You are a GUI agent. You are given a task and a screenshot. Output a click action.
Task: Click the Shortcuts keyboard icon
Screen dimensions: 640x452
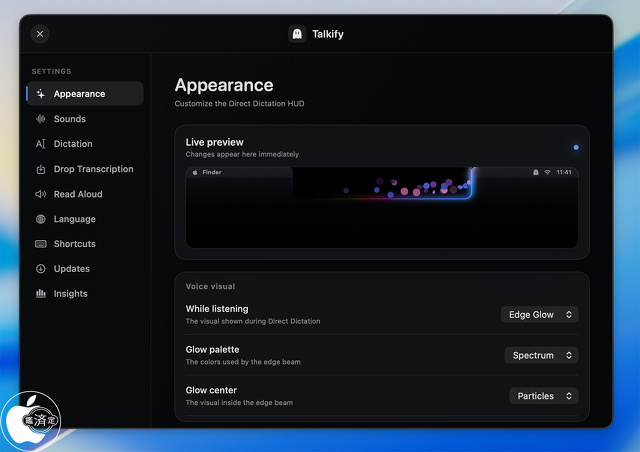point(41,244)
